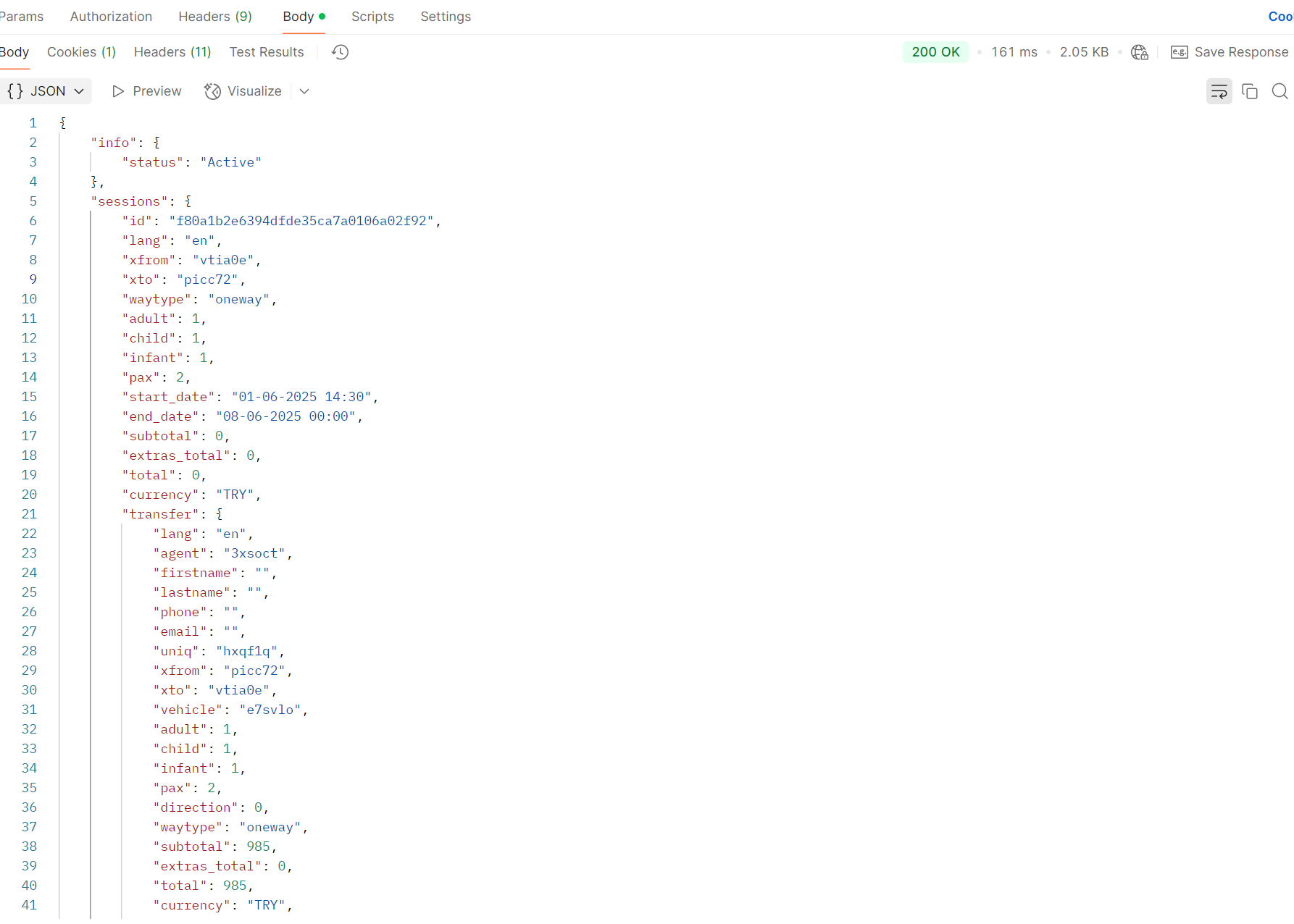View the response Cookies (1) tab

81,52
